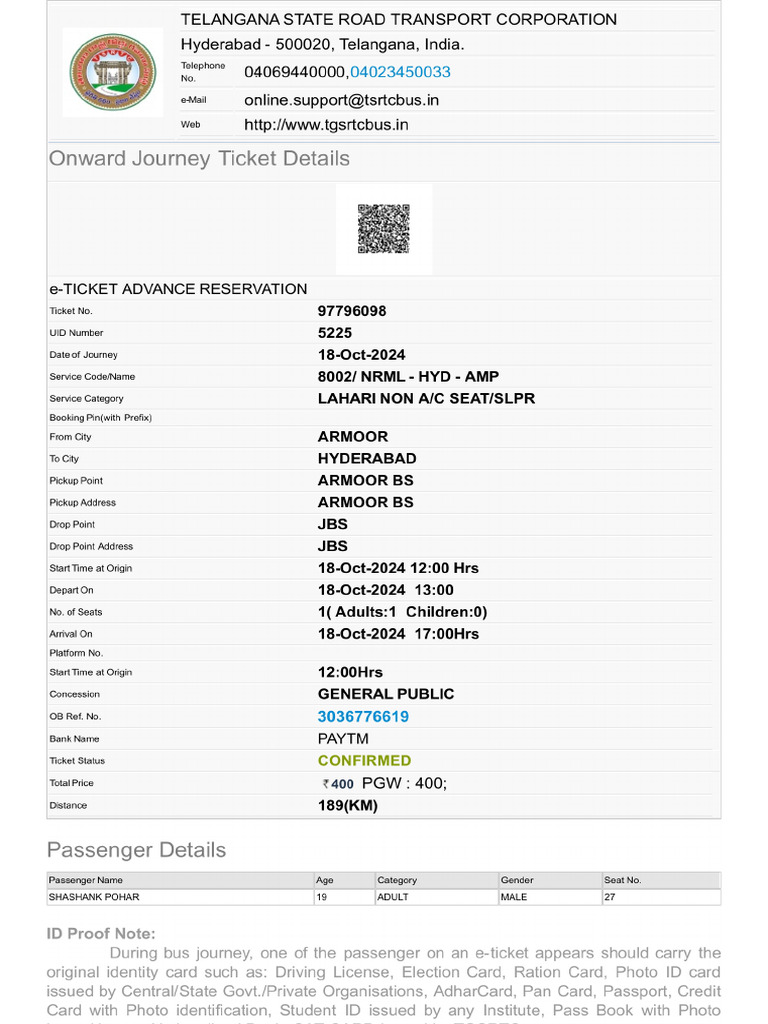
Task: Click the Seat No. column header
Action: click(622, 880)
